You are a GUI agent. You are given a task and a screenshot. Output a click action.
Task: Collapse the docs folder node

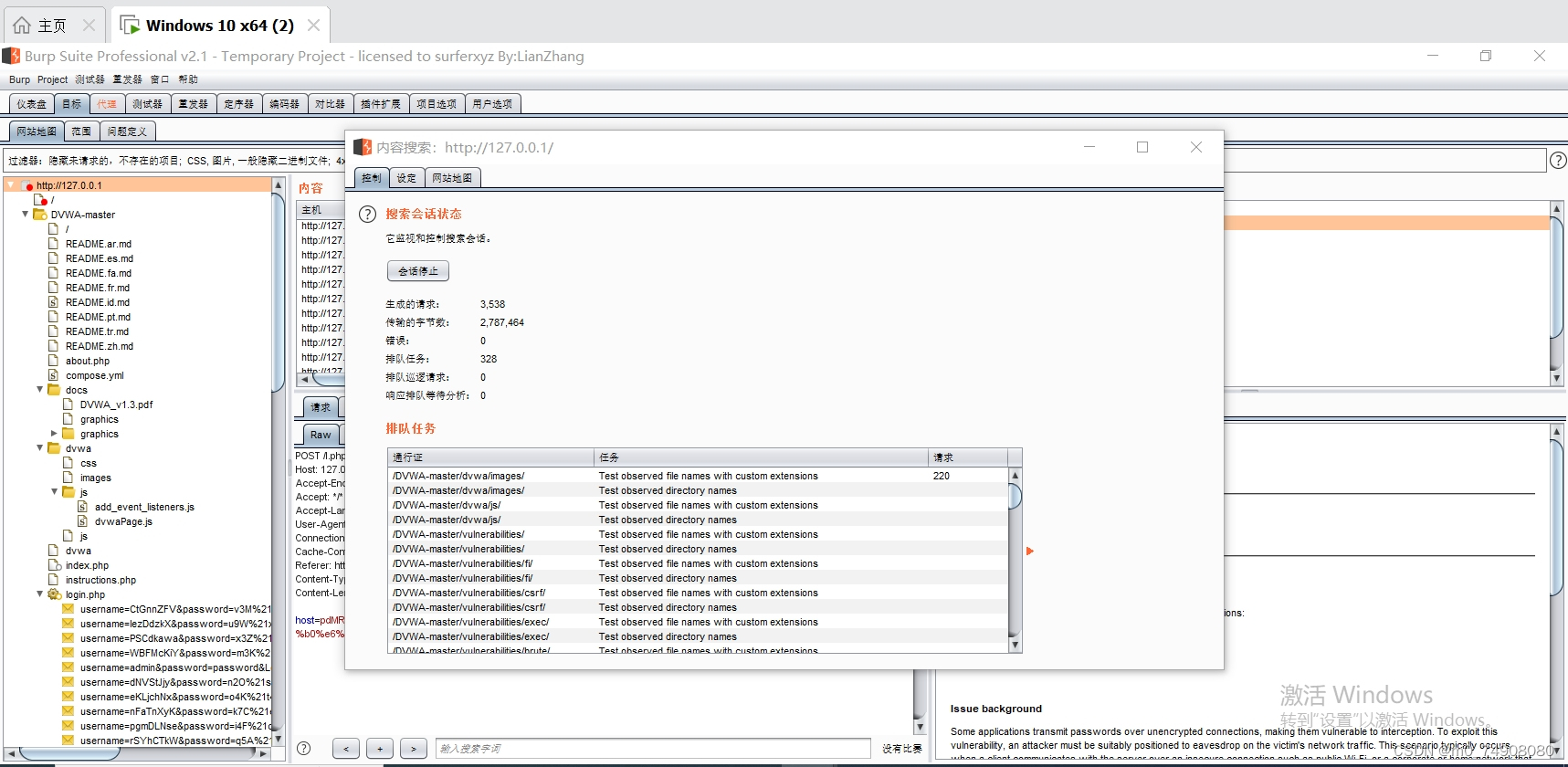(40, 390)
